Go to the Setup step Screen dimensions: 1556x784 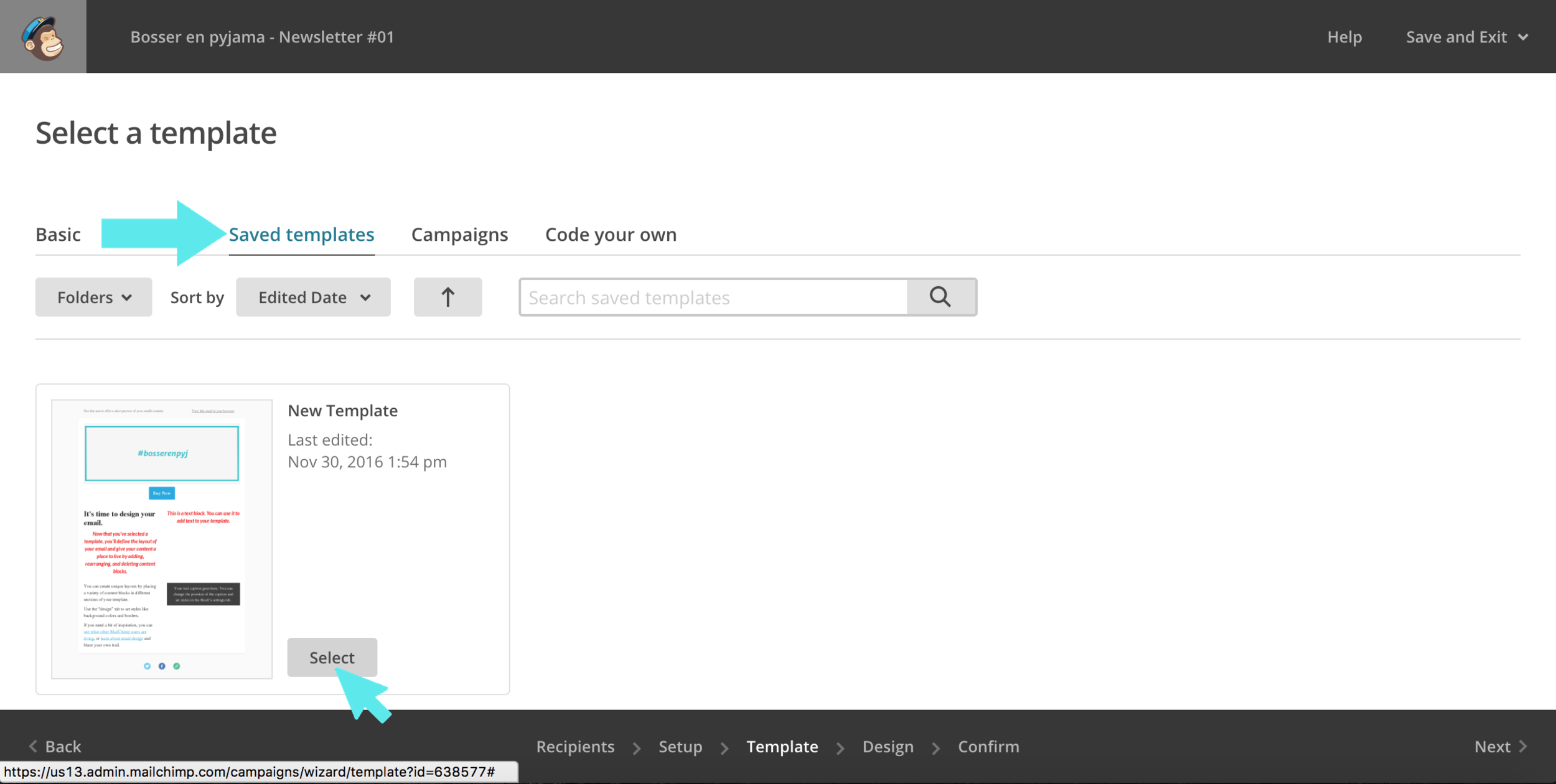tap(680, 746)
